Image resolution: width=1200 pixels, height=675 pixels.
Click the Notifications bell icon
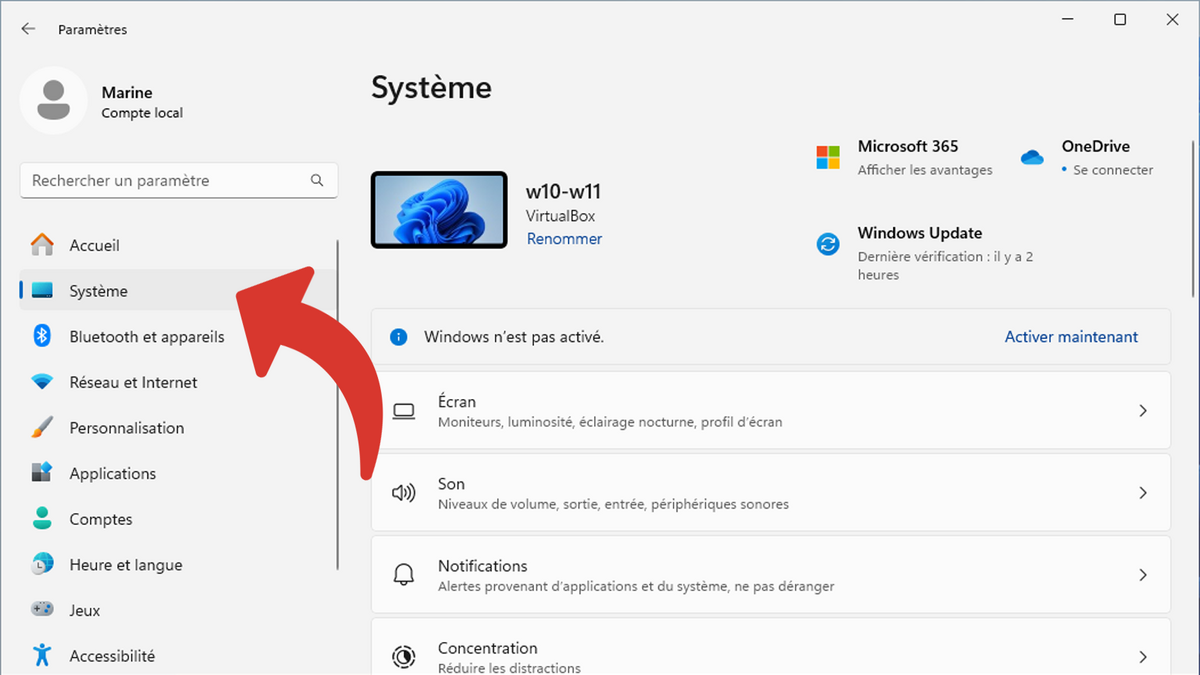404,575
